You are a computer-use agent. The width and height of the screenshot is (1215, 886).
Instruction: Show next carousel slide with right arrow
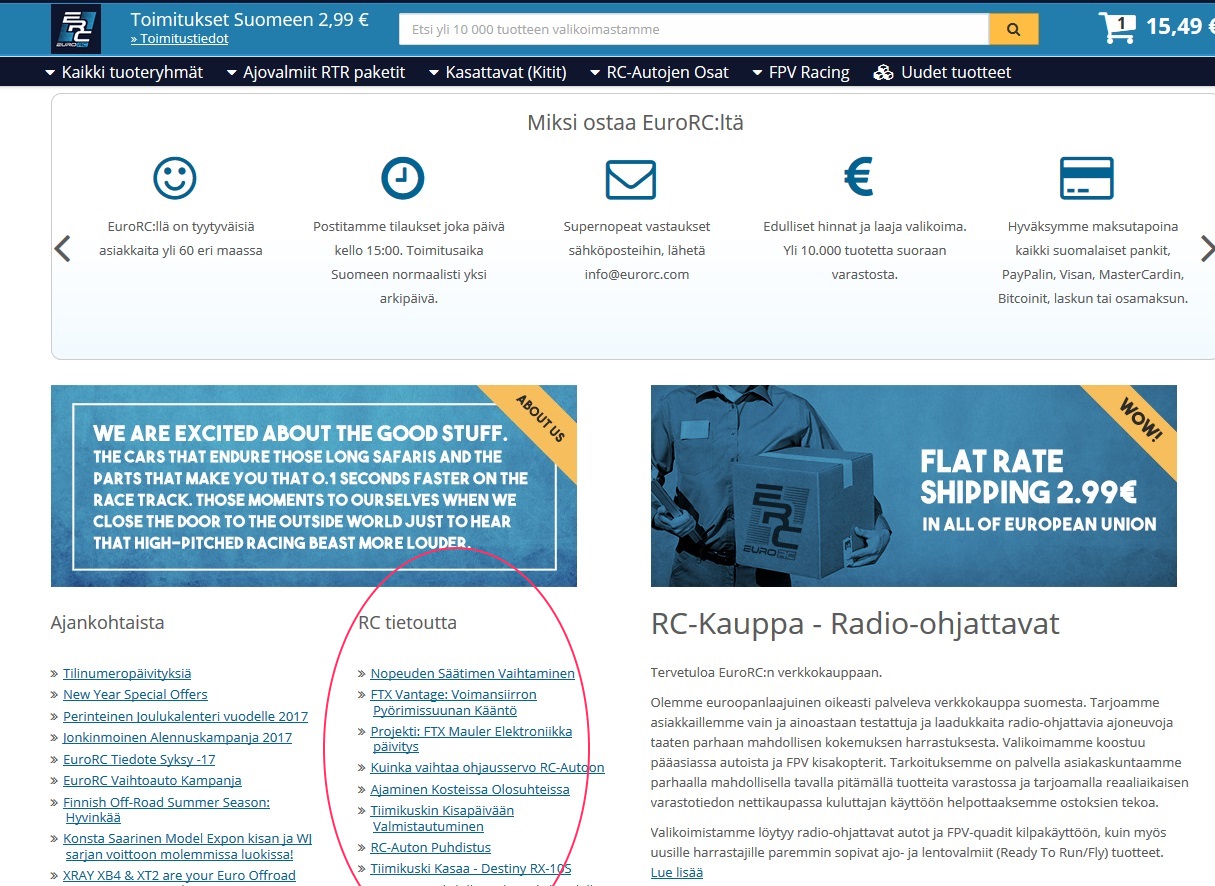(x=1206, y=249)
